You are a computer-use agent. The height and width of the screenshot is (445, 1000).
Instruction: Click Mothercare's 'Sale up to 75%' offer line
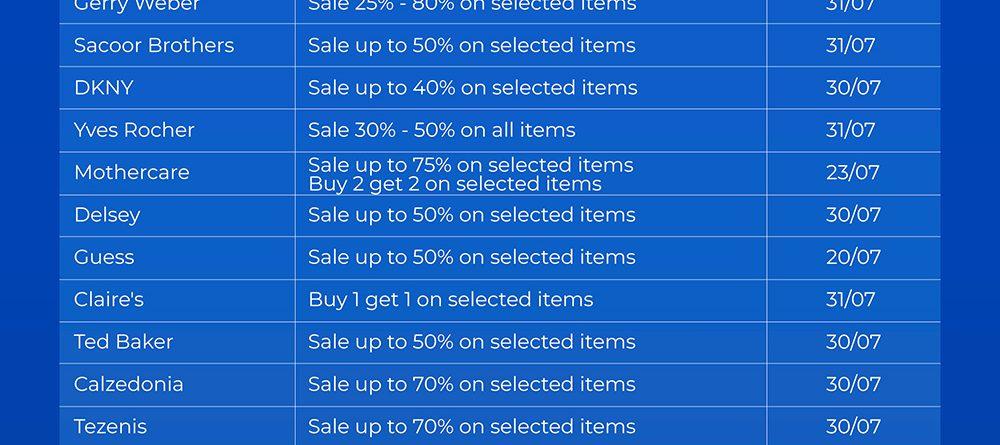click(470, 164)
